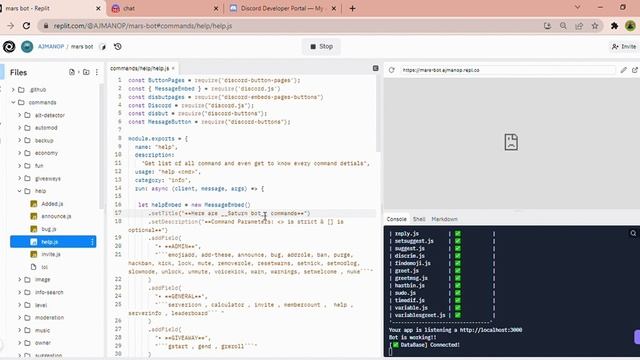
Task: Open bug.js file
Action: [x=49, y=229]
